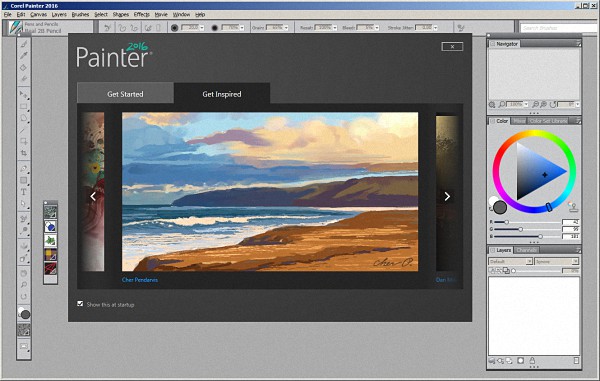600x381 pixels.
Task: Click the beach landscape artwork
Action: coord(270,192)
